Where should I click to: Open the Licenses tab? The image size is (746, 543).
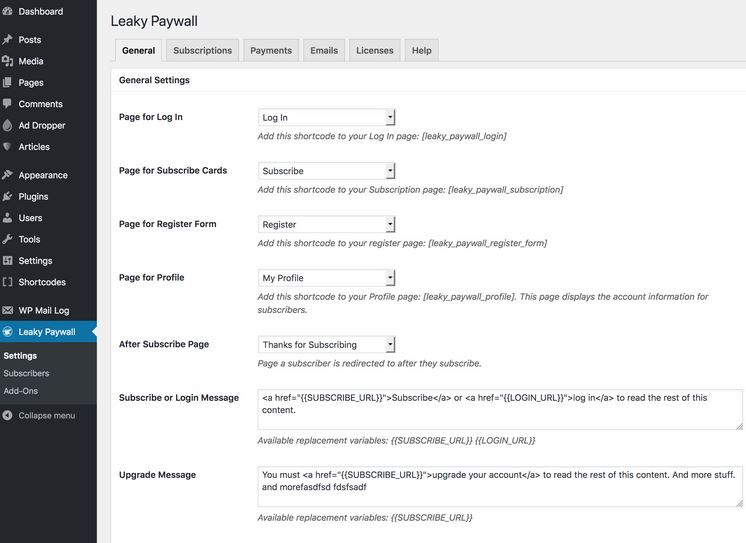(x=375, y=50)
